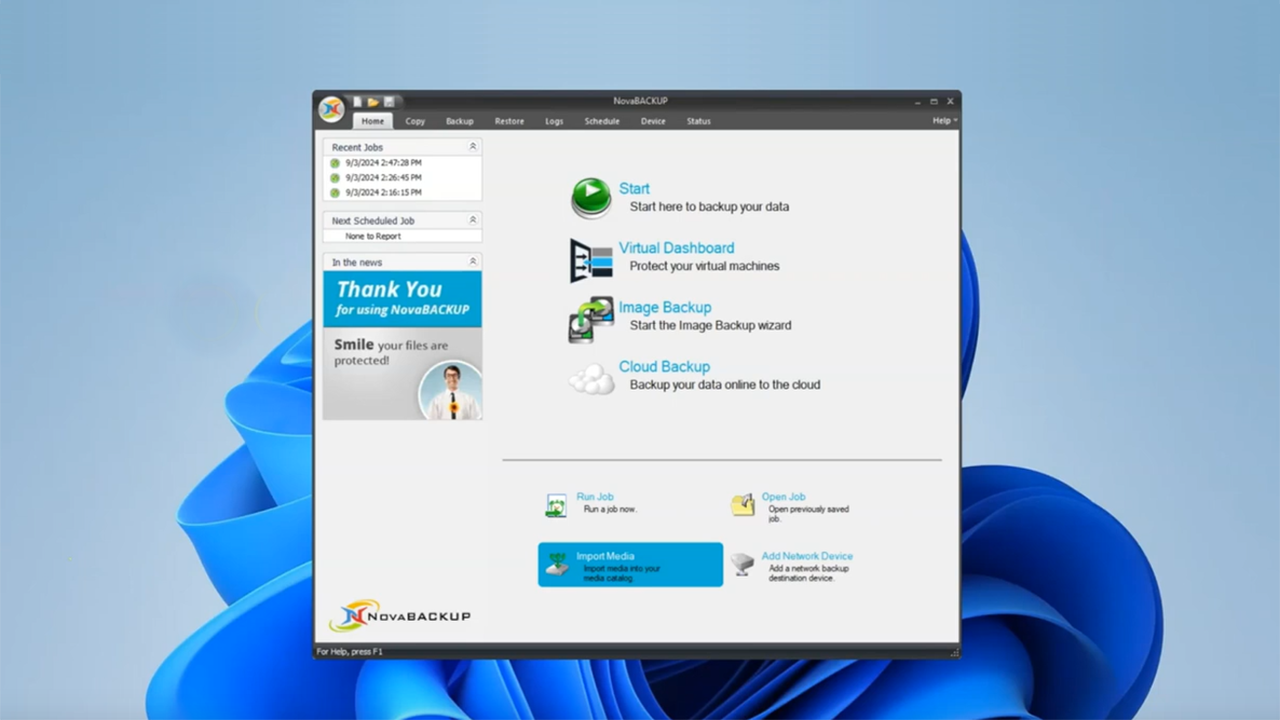This screenshot has height=720, width=1280.
Task: Click the Run Job link text
Action: 595,497
